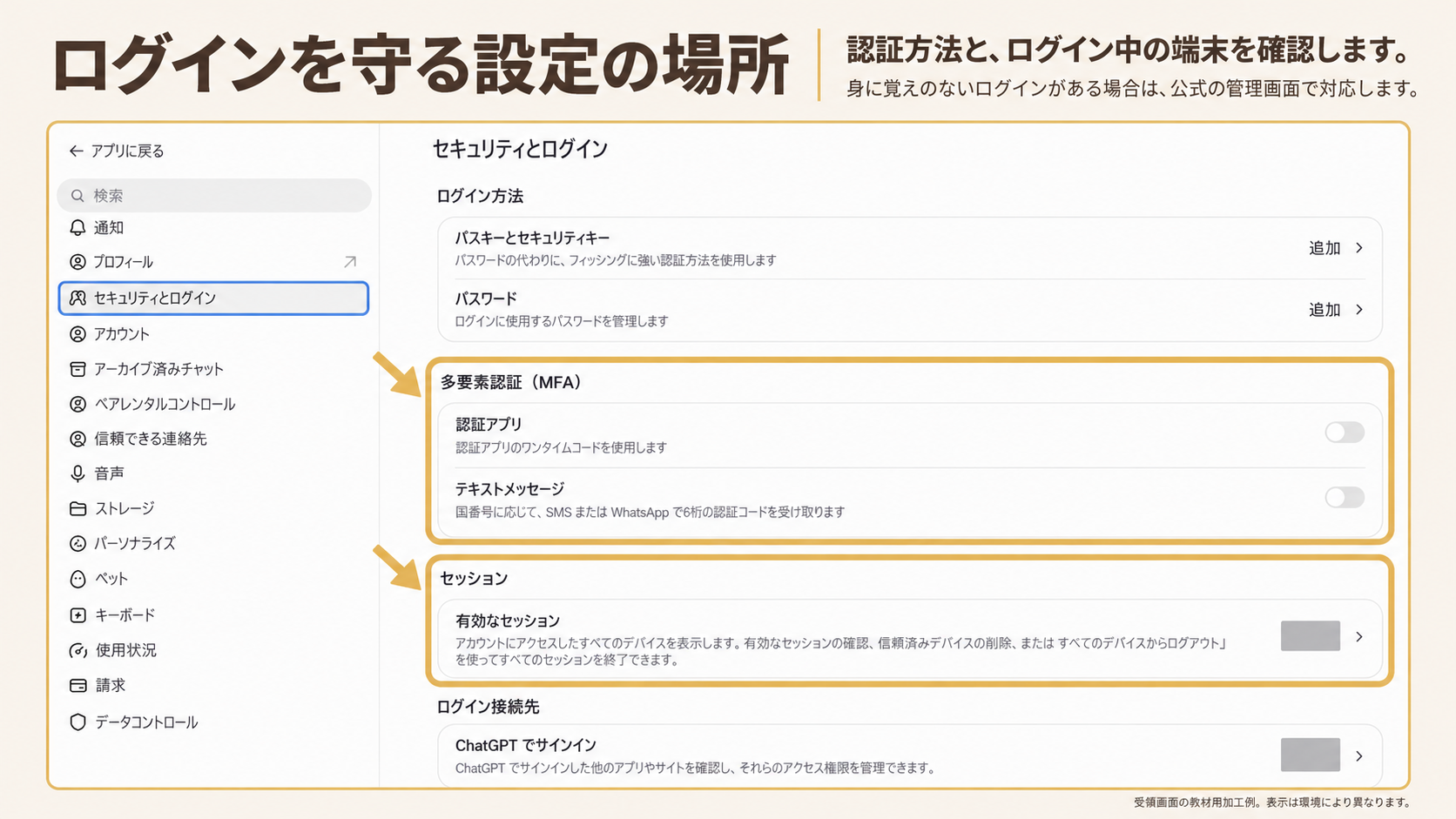Viewport: 1456px width, 819px height.
Task: Click 追加 on the パスワード row
Action: tap(1325, 310)
